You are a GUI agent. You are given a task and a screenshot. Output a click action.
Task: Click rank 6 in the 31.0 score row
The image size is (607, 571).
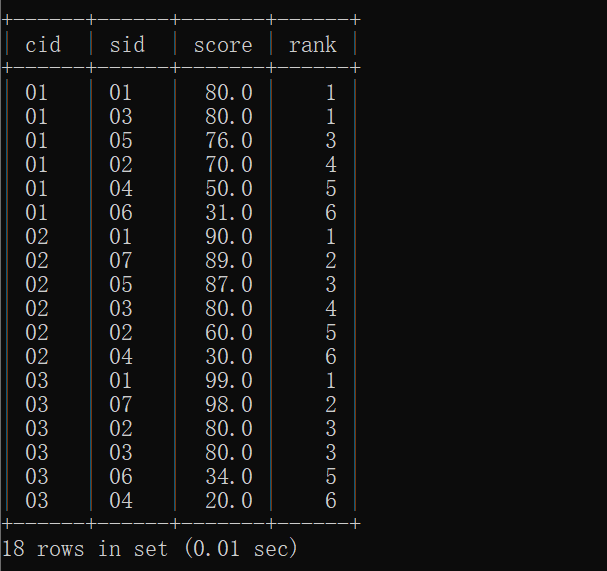point(331,213)
